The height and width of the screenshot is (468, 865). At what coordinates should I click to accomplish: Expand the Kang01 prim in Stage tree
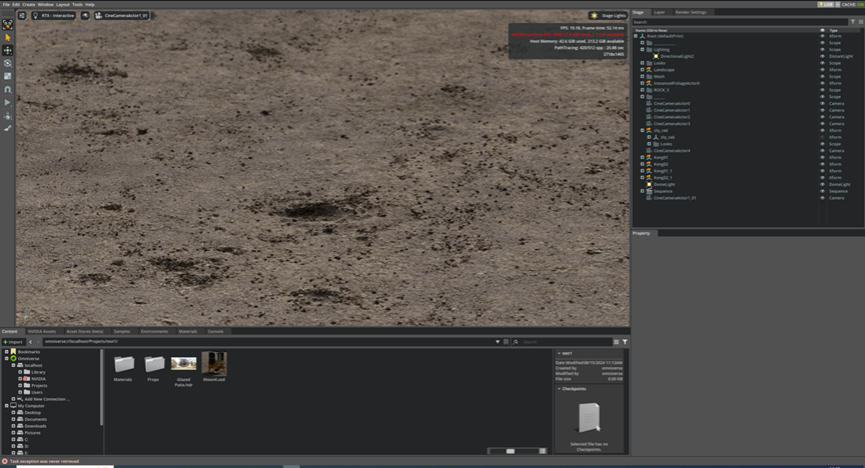642,157
